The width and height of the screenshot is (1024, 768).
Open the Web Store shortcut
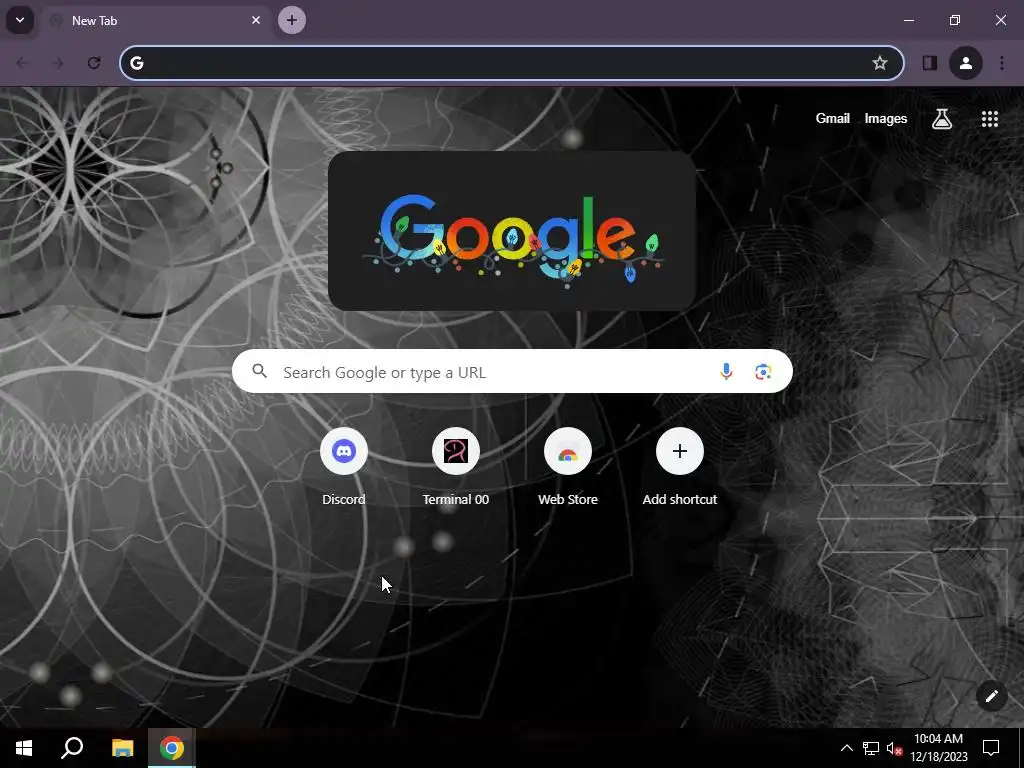[568, 467]
